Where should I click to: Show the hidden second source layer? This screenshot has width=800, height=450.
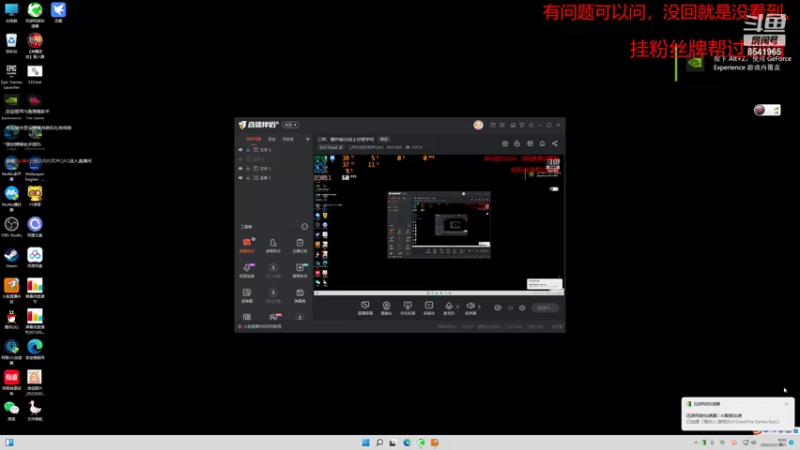click(240, 159)
